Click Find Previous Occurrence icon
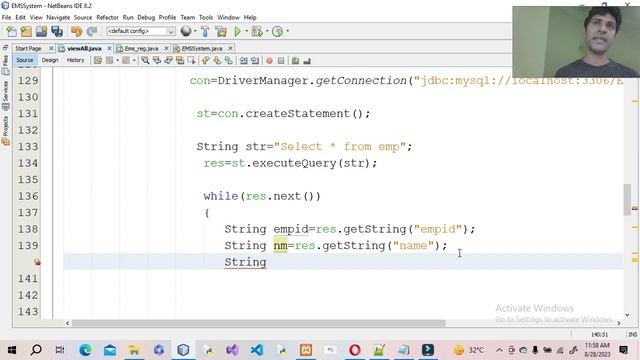 click(x=157, y=61)
